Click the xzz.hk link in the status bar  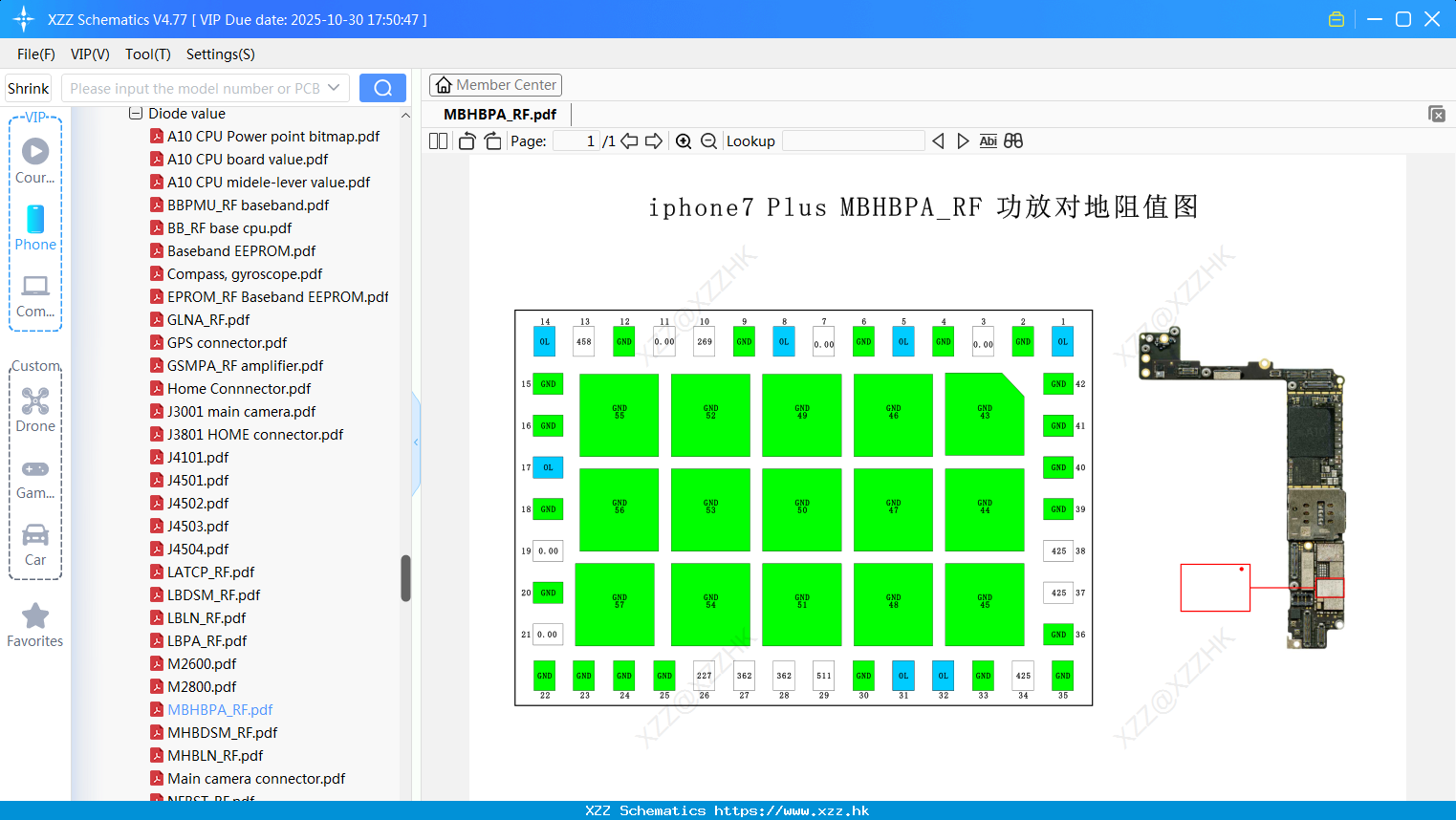point(792,810)
